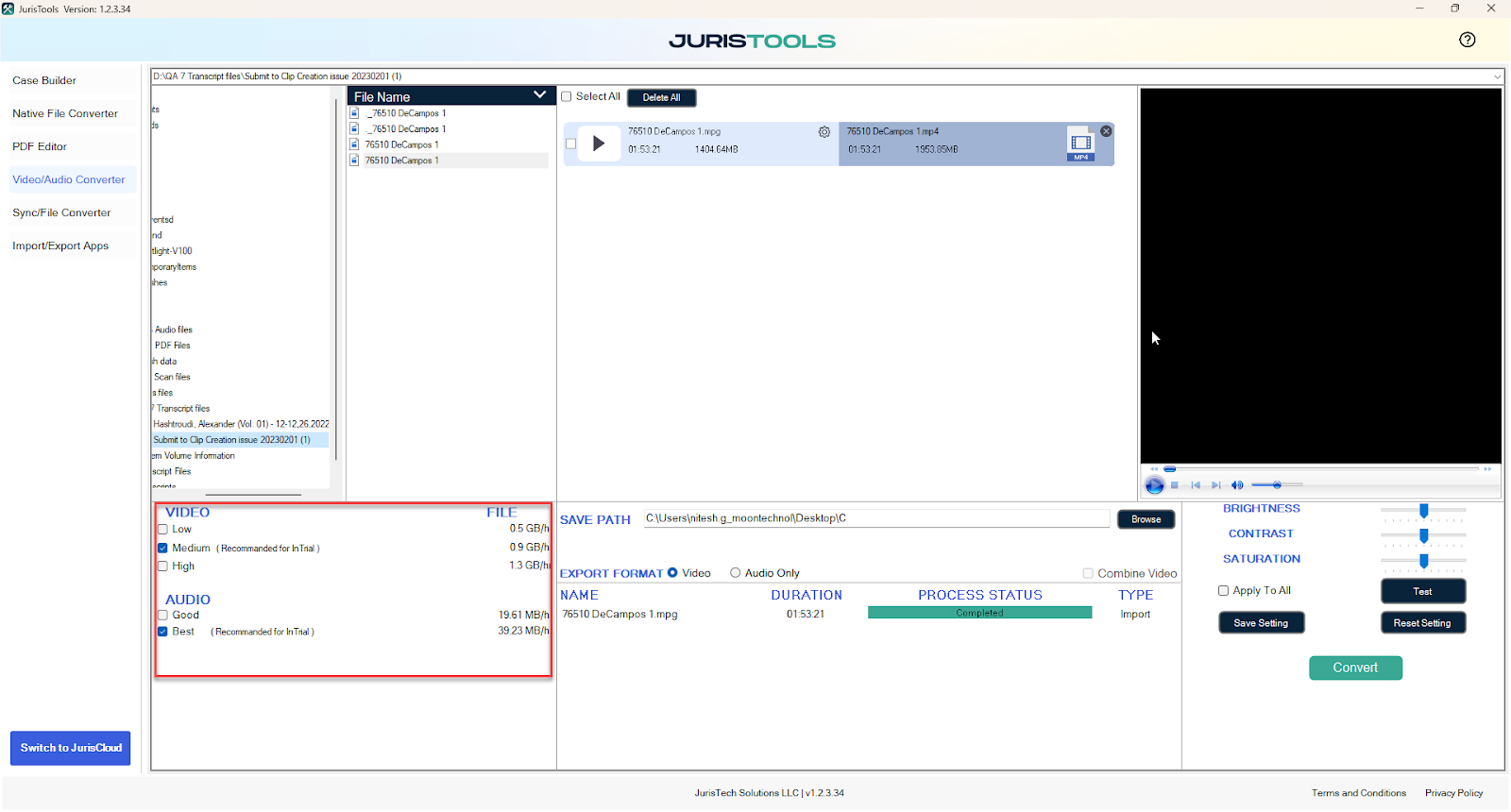Click the Save Path input field
Screen dimensions: 1511x812
876,518
